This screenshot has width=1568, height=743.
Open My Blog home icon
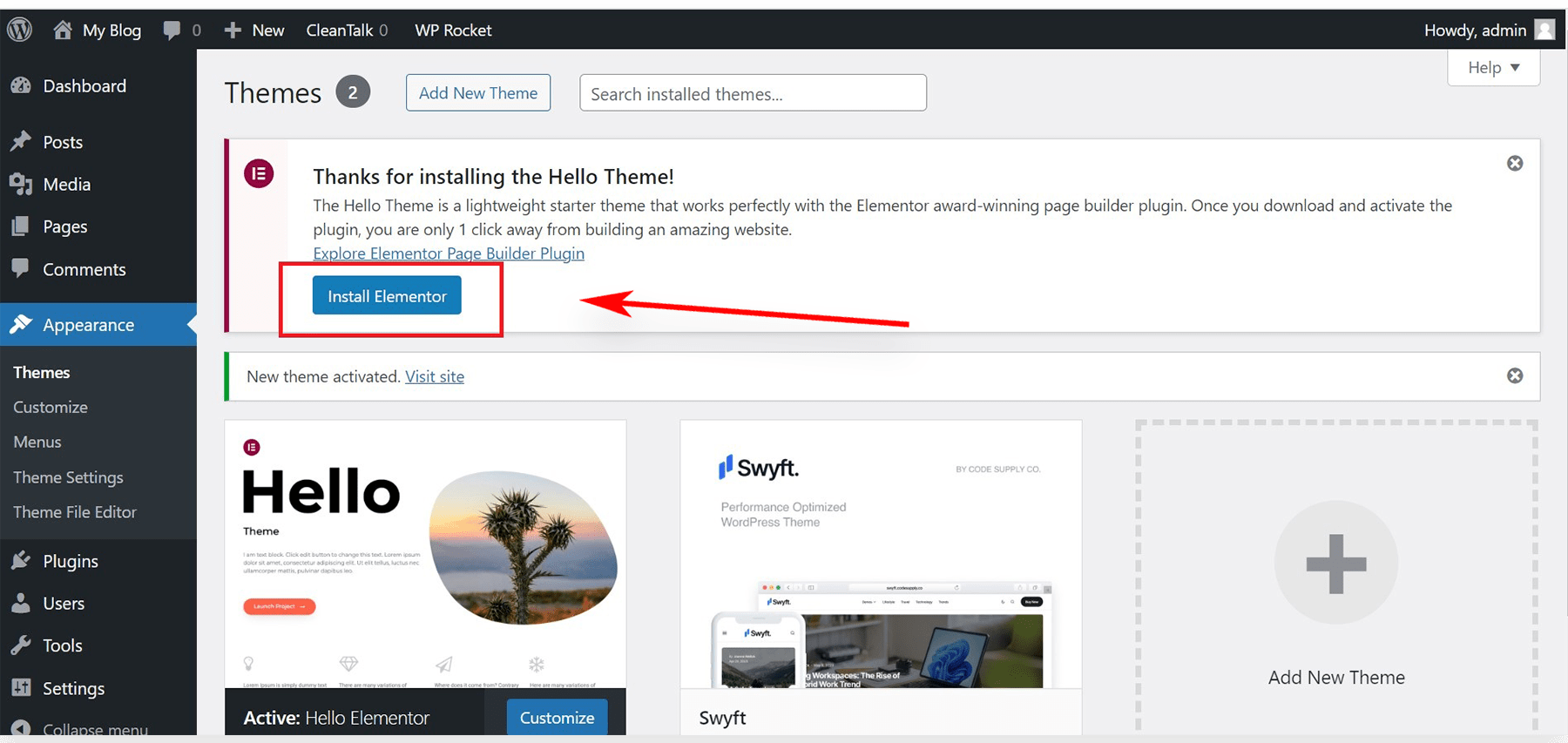coord(63,30)
